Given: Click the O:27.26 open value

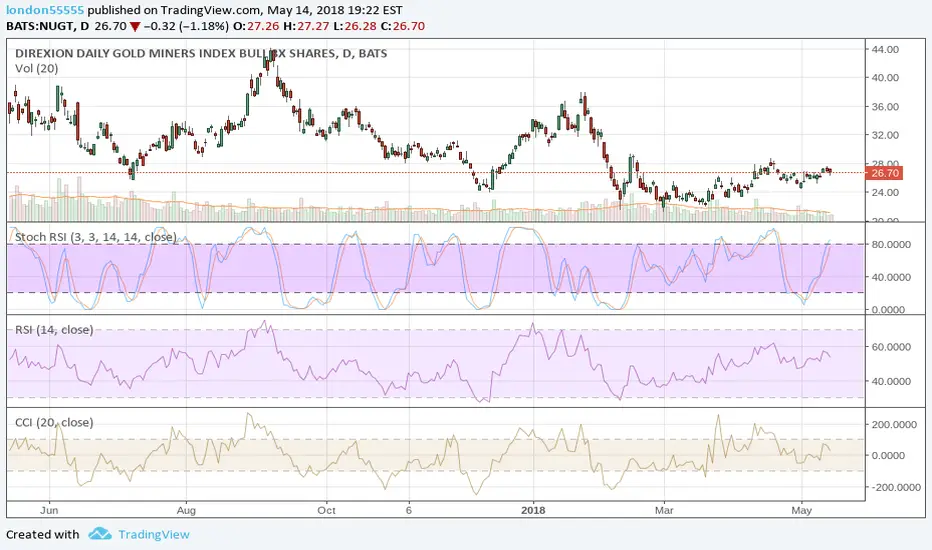Looking at the screenshot, I should click(x=256, y=26).
